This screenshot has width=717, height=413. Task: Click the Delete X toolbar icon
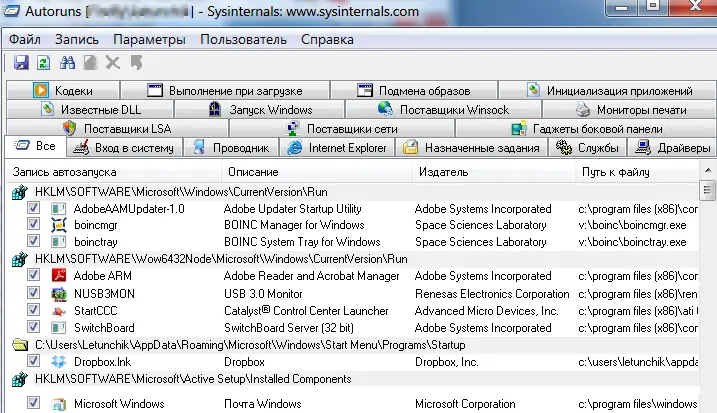[112, 62]
